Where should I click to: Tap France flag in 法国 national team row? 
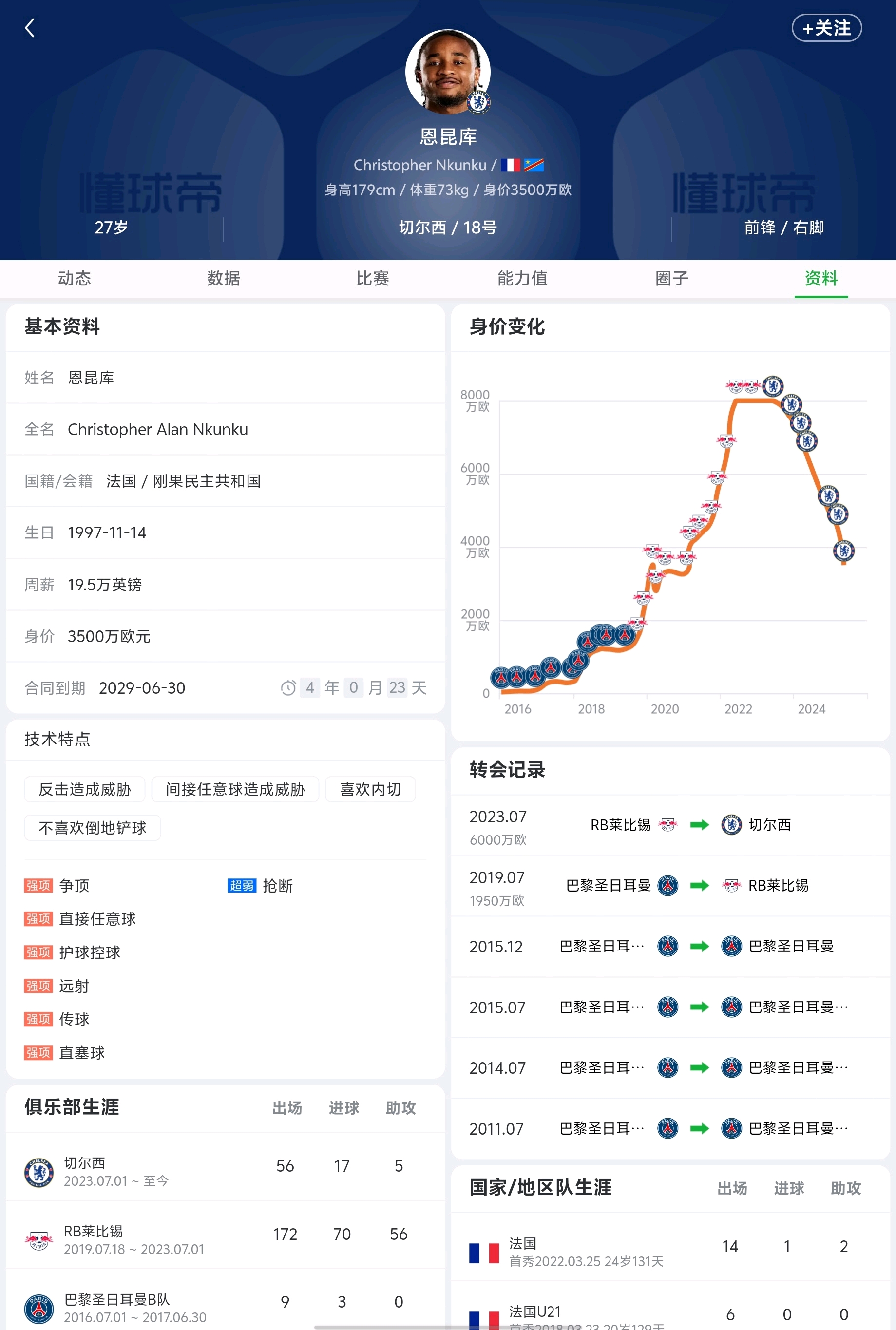click(484, 1253)
